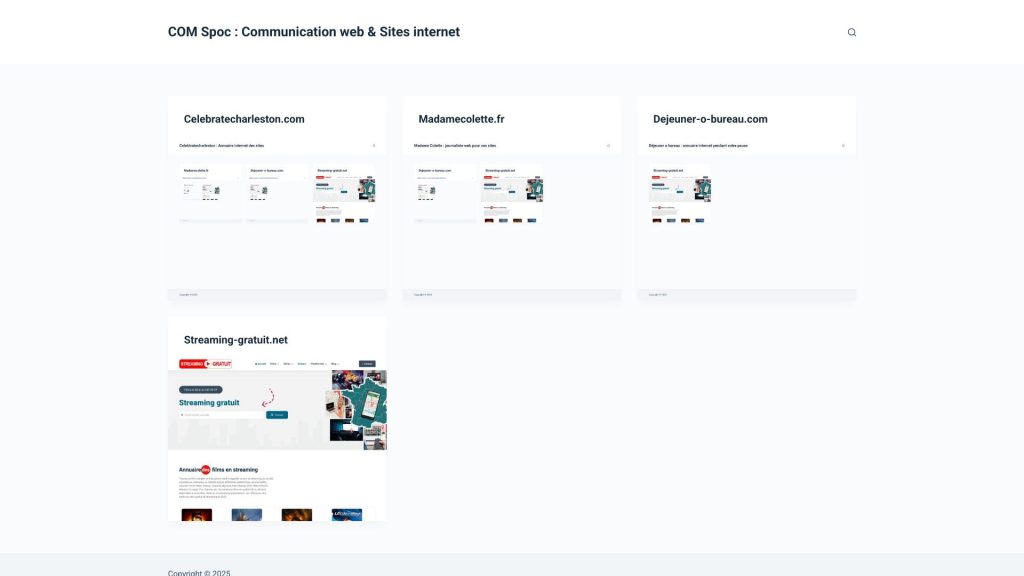Click the red circle badge in Annuaire heading
This screenshot has width=1024, height=576.
click(205, 469)
